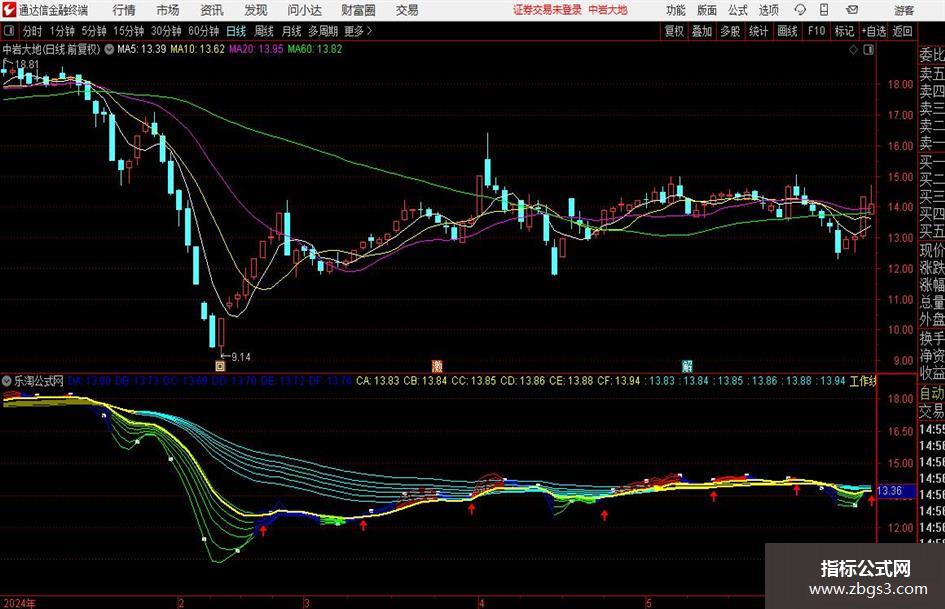
Task: Add stock with +自选 button
Action: (x=873, y=31)
